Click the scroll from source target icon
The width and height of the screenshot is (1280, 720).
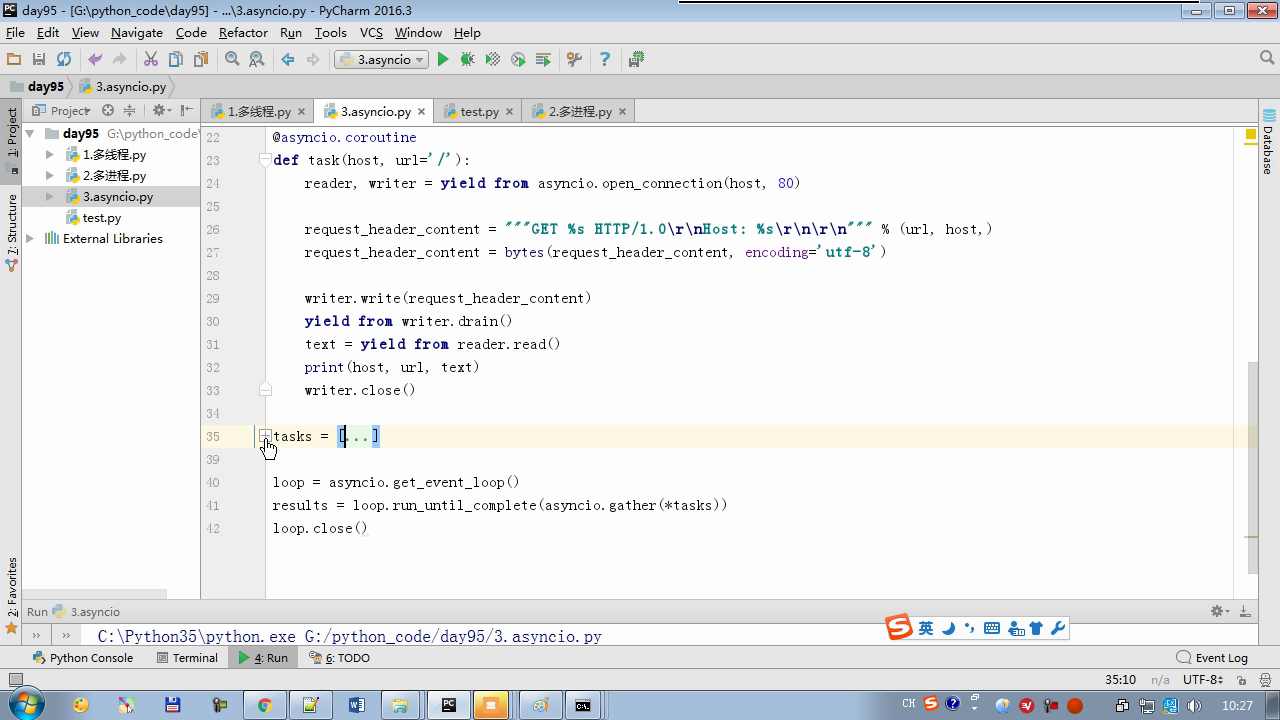pyautogui.click(x=108, y=111)
